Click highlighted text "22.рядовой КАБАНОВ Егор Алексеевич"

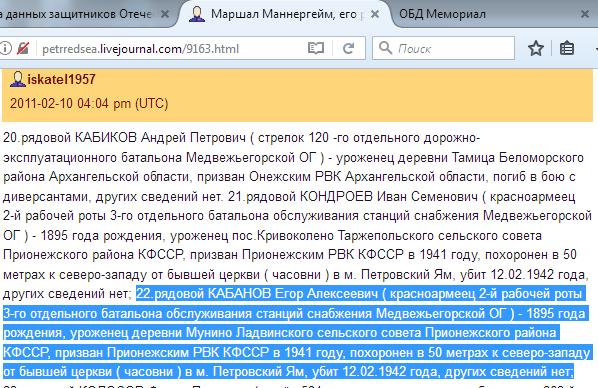click(257, 293)
